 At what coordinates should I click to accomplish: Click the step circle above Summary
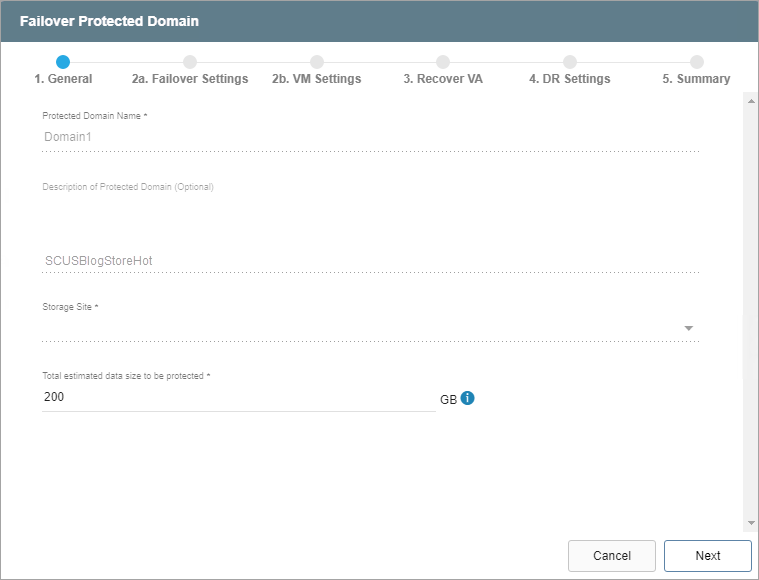coord(697,62)
